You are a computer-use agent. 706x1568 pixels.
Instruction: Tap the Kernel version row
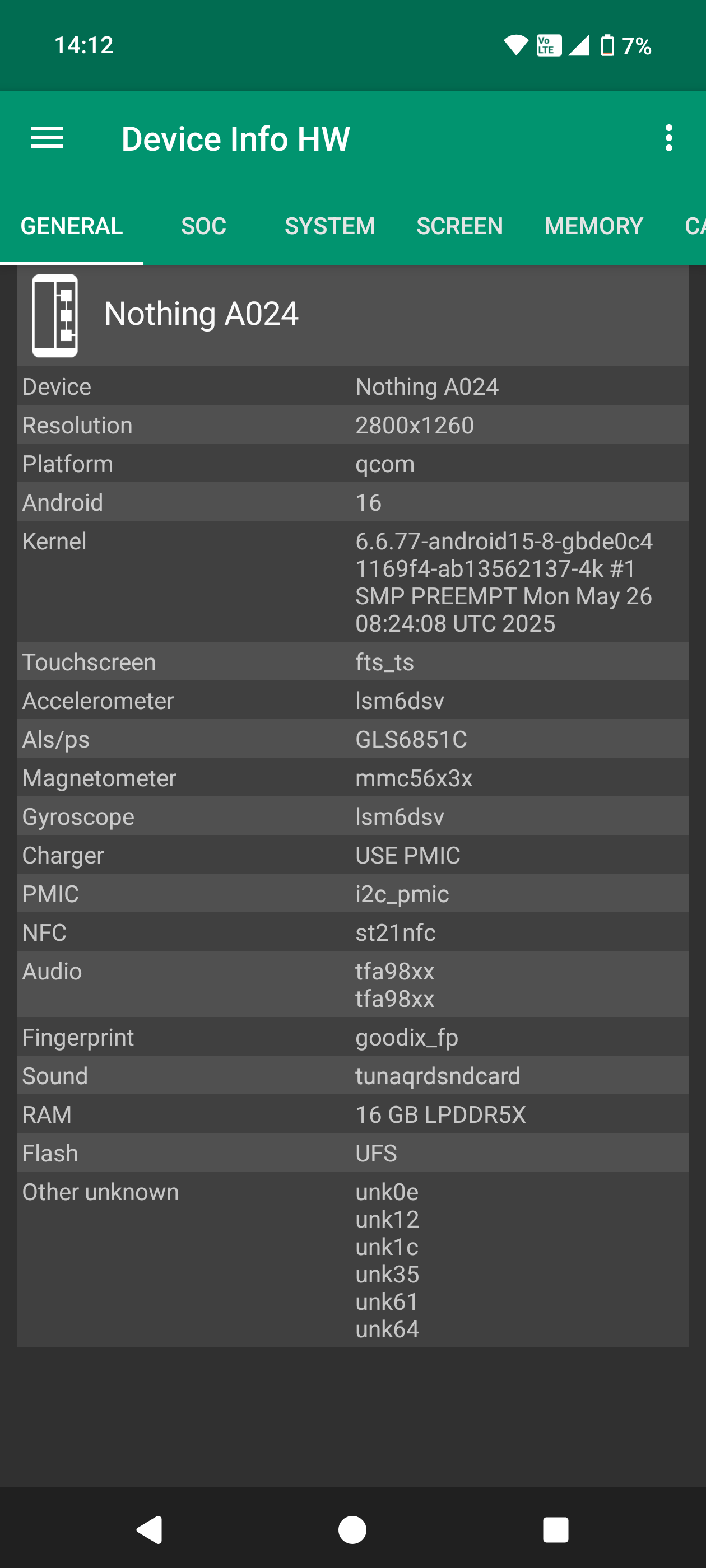pos(352,581)
